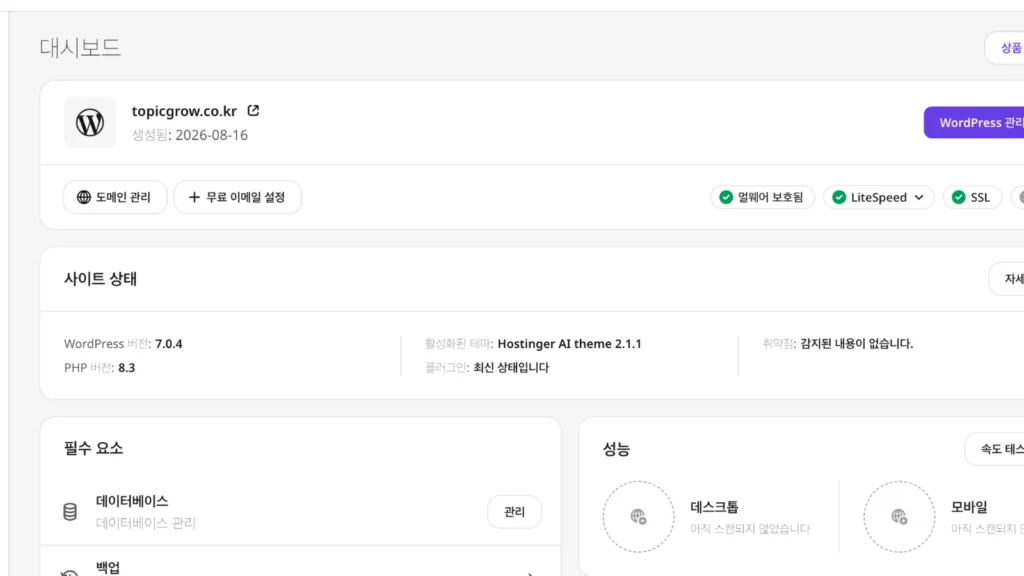Click green check icon on SSL
The image size is (1024, 576).
pyautogui.click(x=959, y=197)
